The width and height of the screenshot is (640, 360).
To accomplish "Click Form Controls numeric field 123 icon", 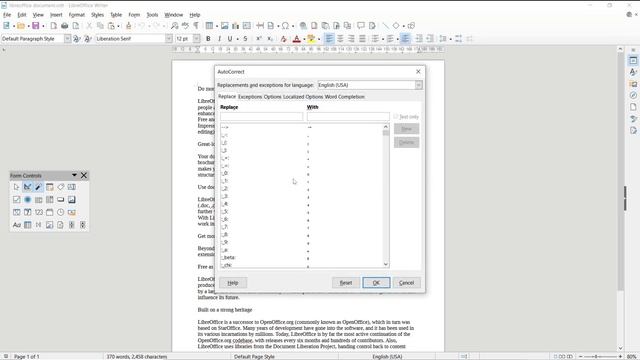I will 39,212.
